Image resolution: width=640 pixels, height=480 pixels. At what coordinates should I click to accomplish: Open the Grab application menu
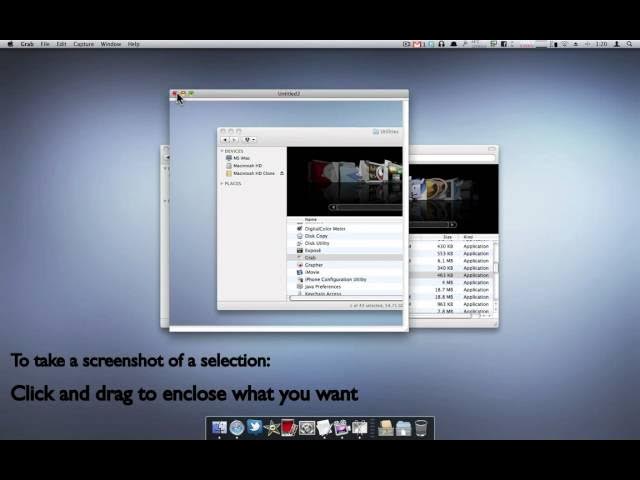pyautogui.click(x=27, y=44)
